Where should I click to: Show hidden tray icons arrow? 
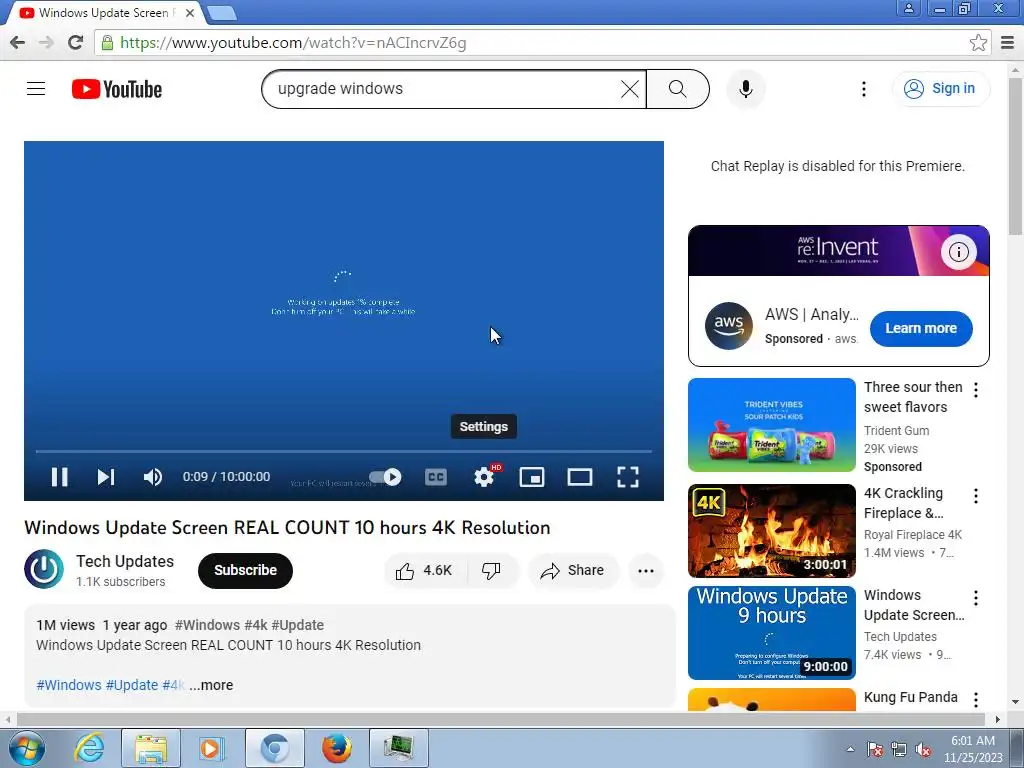[x=850, y=749]
